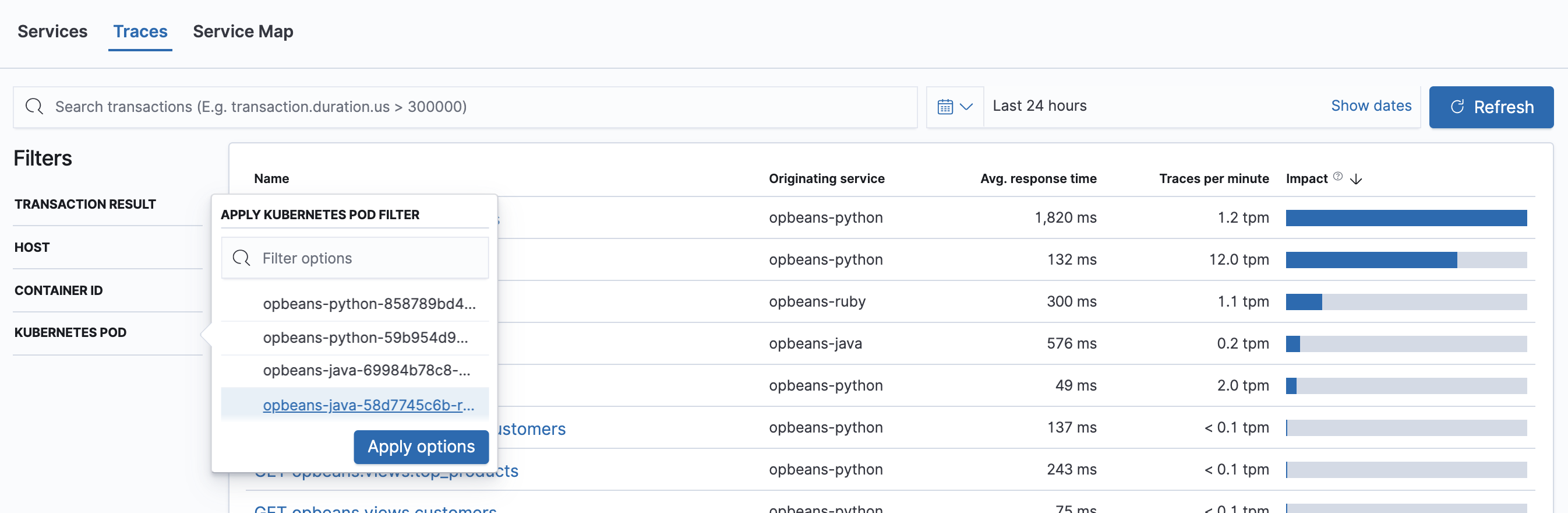Image resolution: width=1568 pixels, height=513 pixels.
Task: Click the Impact help question icon
Action: click(1337, 177)
